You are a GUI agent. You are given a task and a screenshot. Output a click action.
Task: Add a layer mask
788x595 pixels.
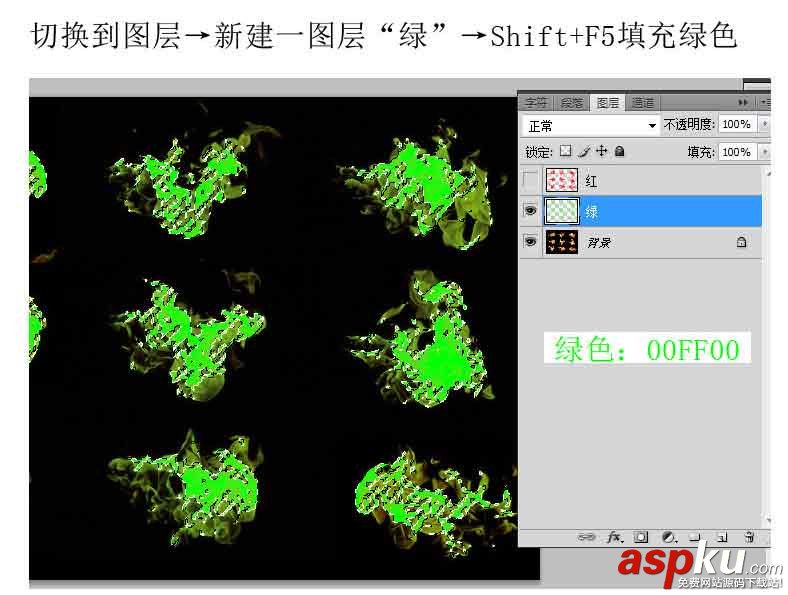[x=641, y=537]
